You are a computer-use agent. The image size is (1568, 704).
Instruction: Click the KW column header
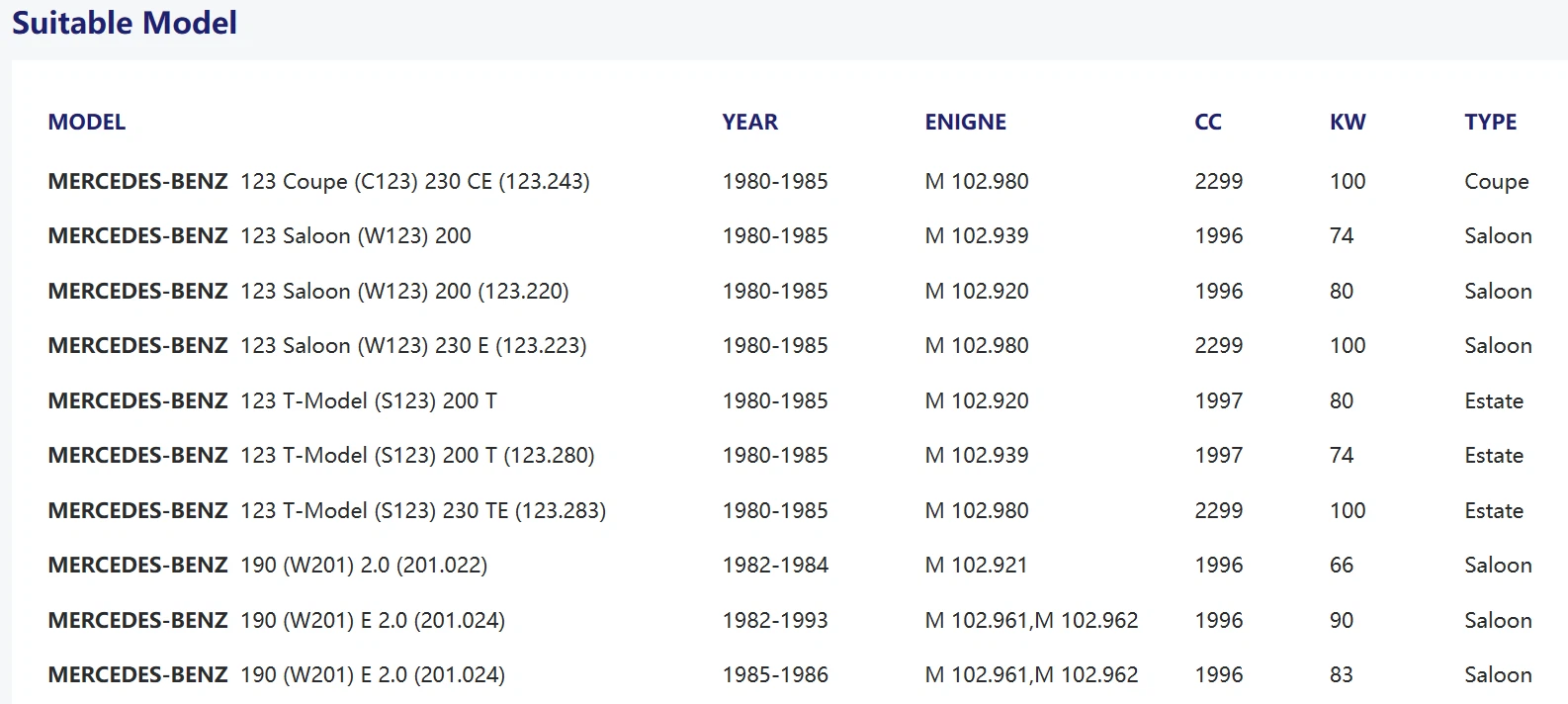coord(1348,122)
